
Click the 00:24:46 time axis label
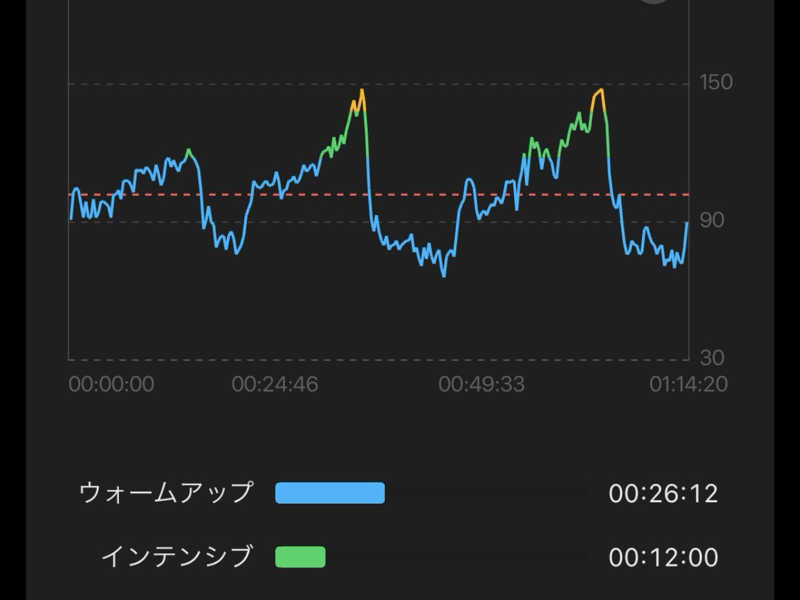pyautogui.click(x=275, y=384)
